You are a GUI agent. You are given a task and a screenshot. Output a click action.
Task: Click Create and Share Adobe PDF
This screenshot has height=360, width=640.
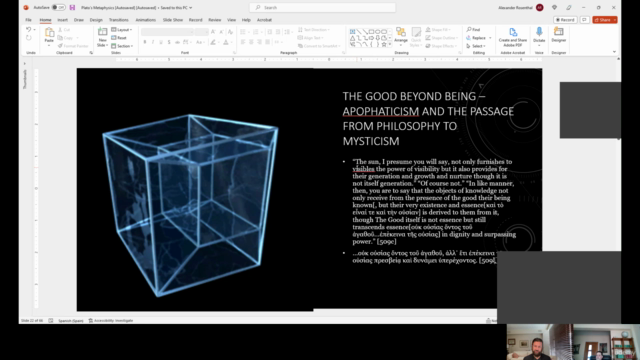point(513,37)
